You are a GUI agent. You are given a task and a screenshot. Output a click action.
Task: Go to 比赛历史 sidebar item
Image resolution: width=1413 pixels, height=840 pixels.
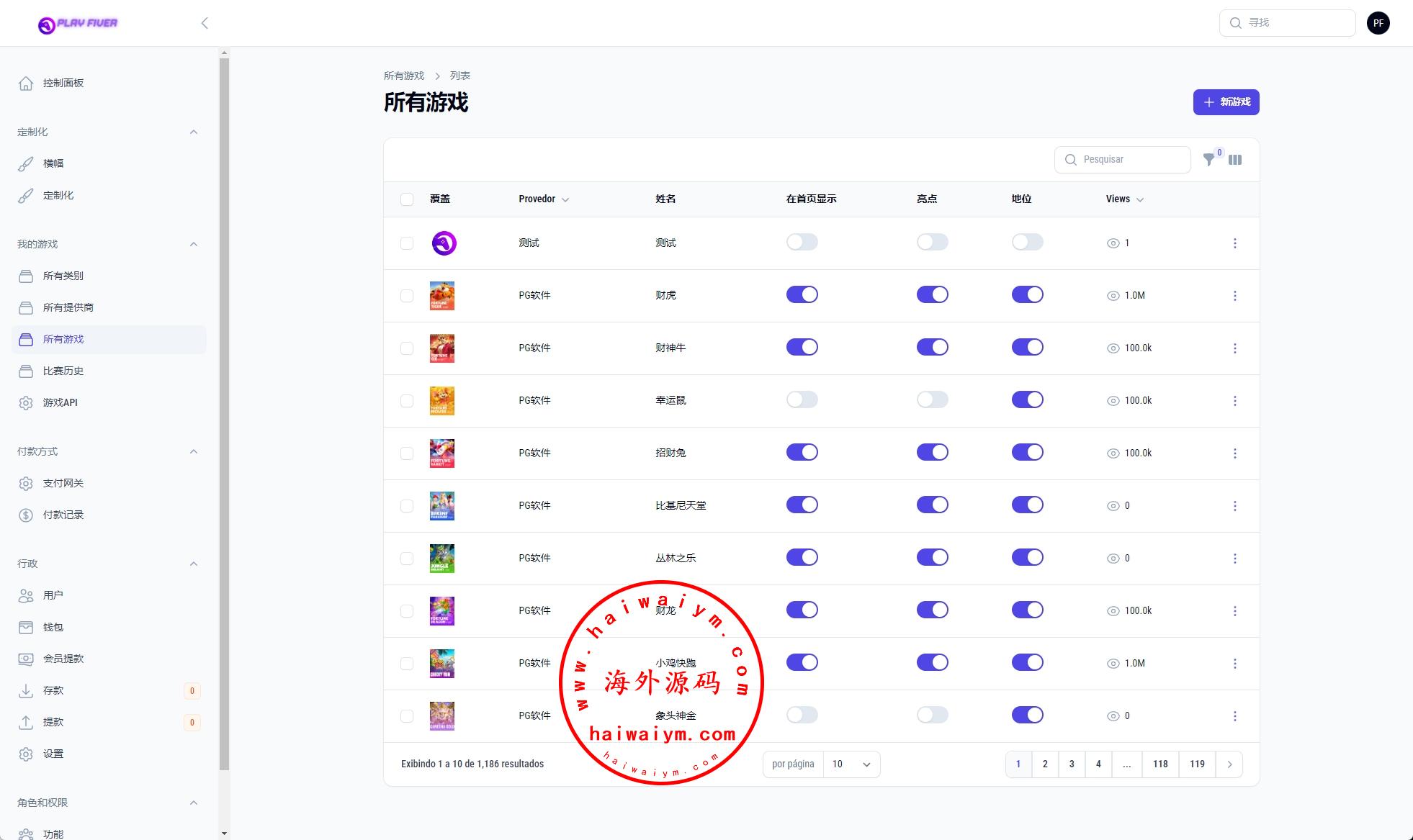click(x=63, y=371)
